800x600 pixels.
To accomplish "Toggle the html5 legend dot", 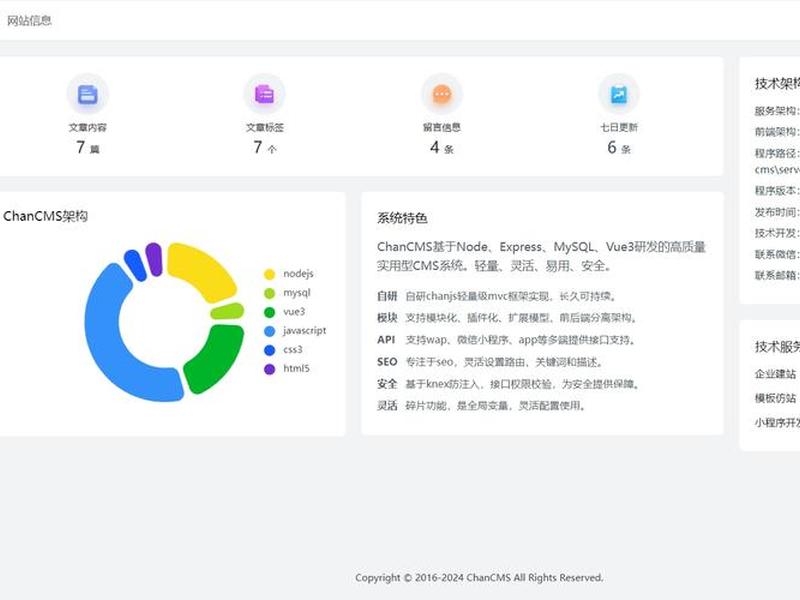I will (x=269, y=369).
